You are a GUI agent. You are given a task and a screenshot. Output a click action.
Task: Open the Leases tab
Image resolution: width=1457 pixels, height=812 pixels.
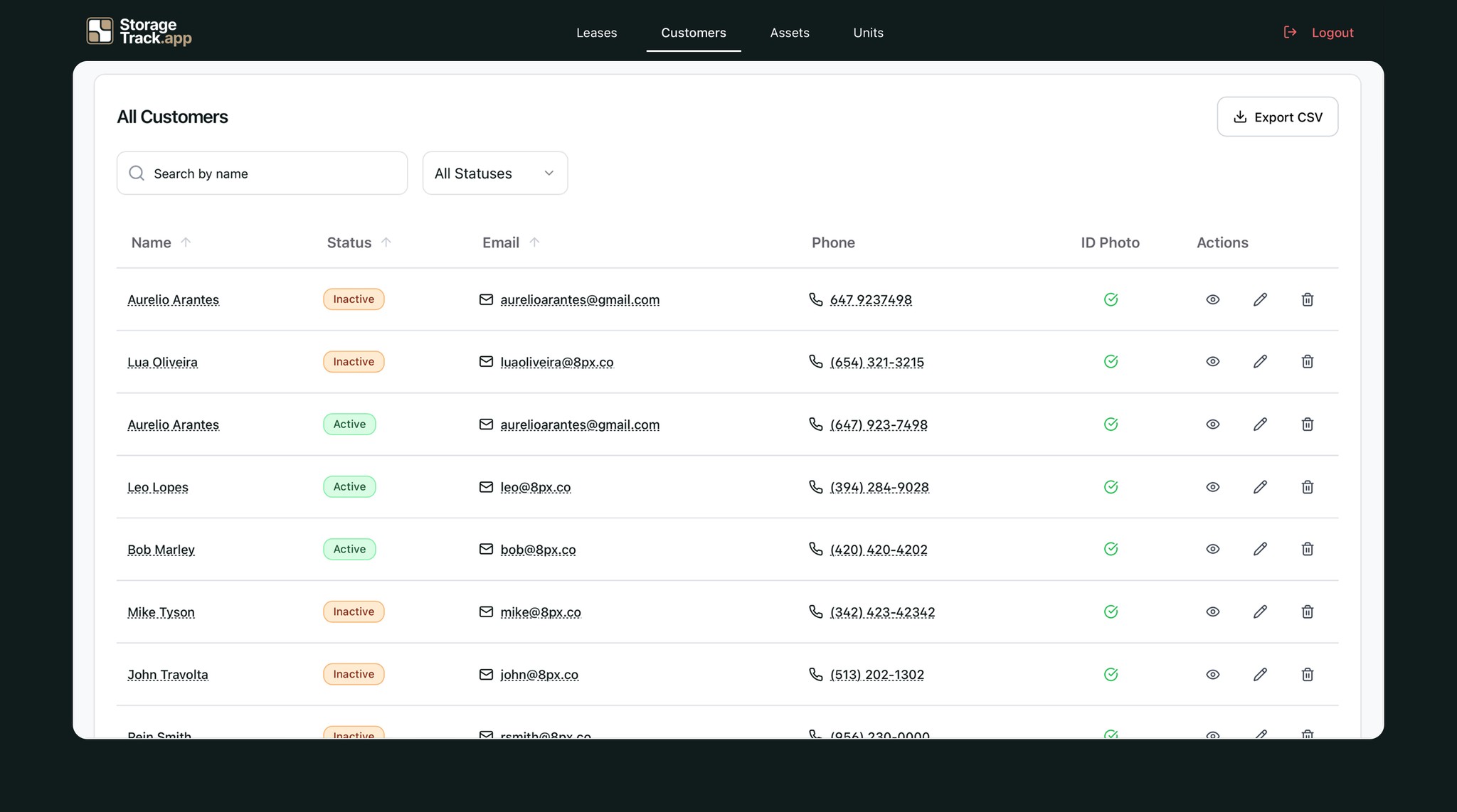click(x=596, y=33)
